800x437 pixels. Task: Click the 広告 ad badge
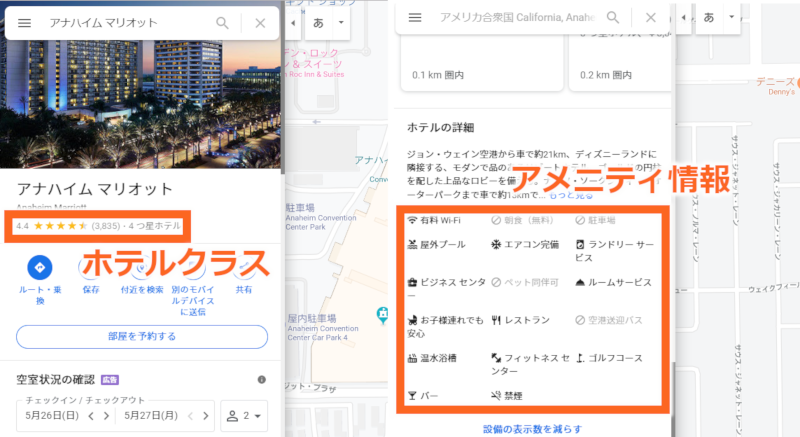(x=110, y=380)
